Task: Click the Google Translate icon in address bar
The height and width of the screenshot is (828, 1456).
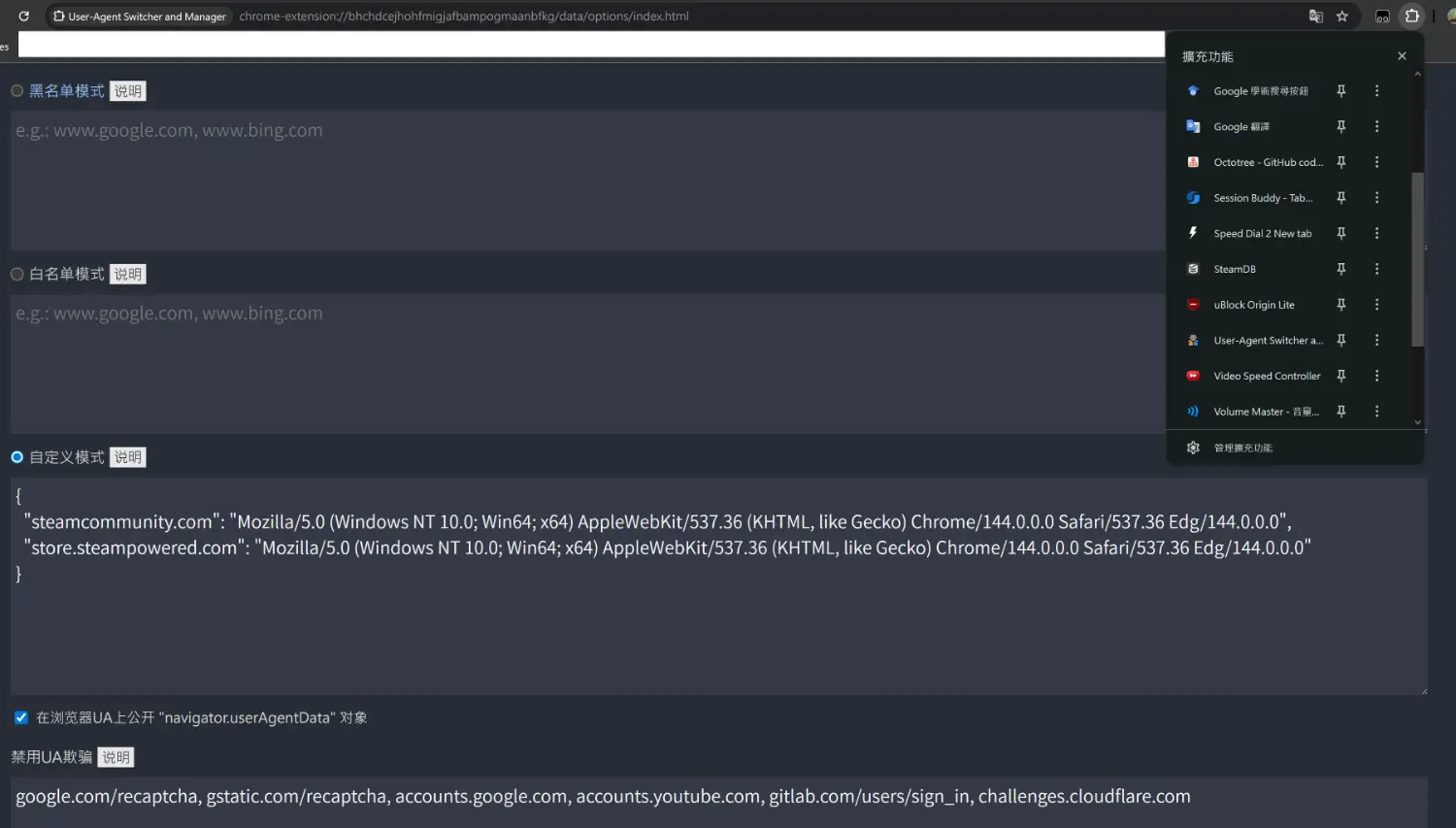Action: 1316,17
